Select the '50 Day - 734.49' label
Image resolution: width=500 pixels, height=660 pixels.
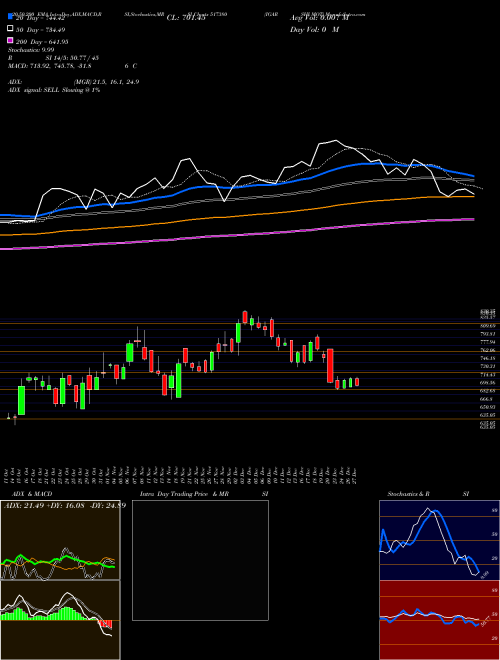(41, 30)
